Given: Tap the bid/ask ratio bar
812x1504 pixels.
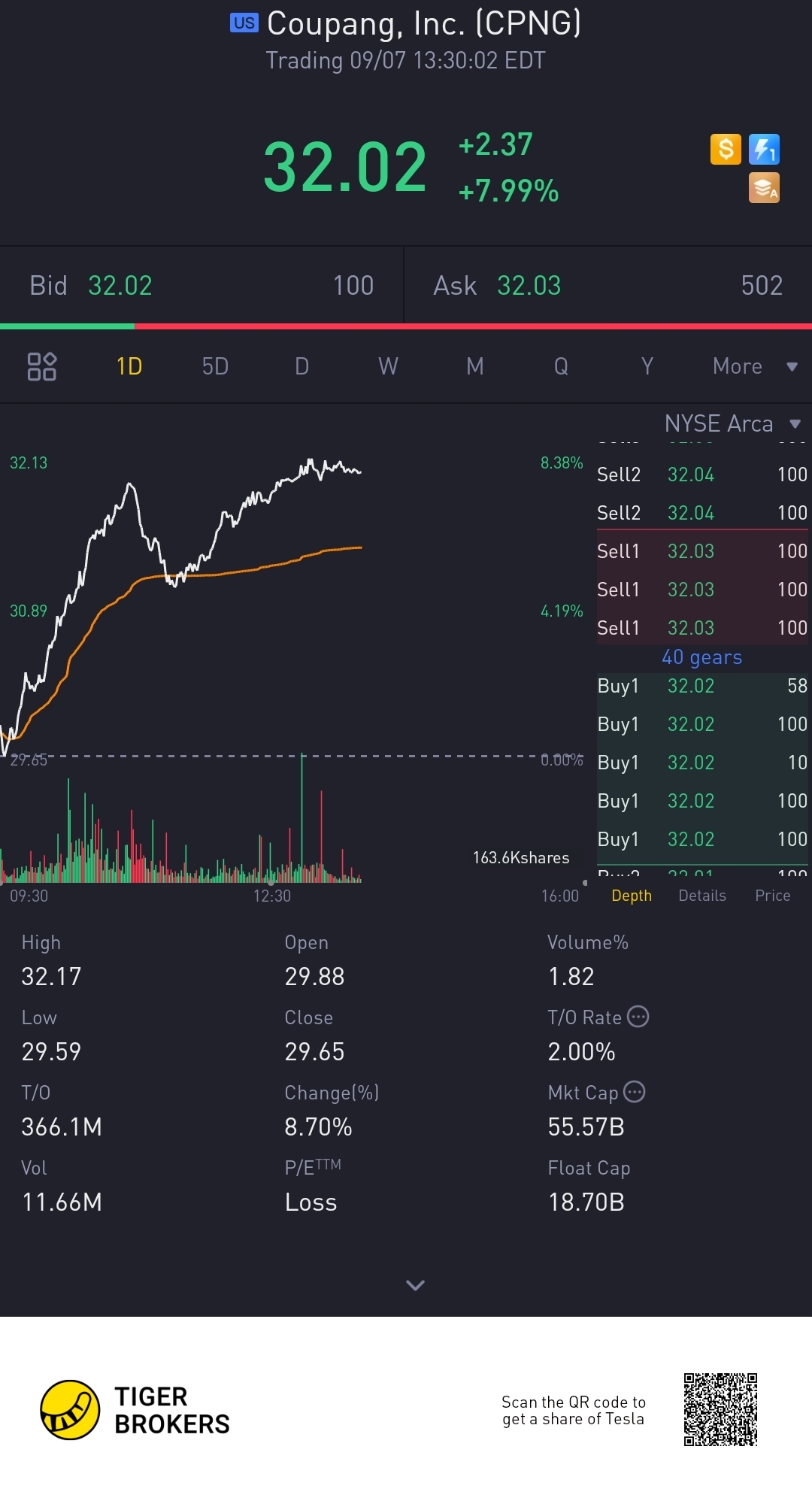Looking at the screenshot, I should (x=406, y=326).
